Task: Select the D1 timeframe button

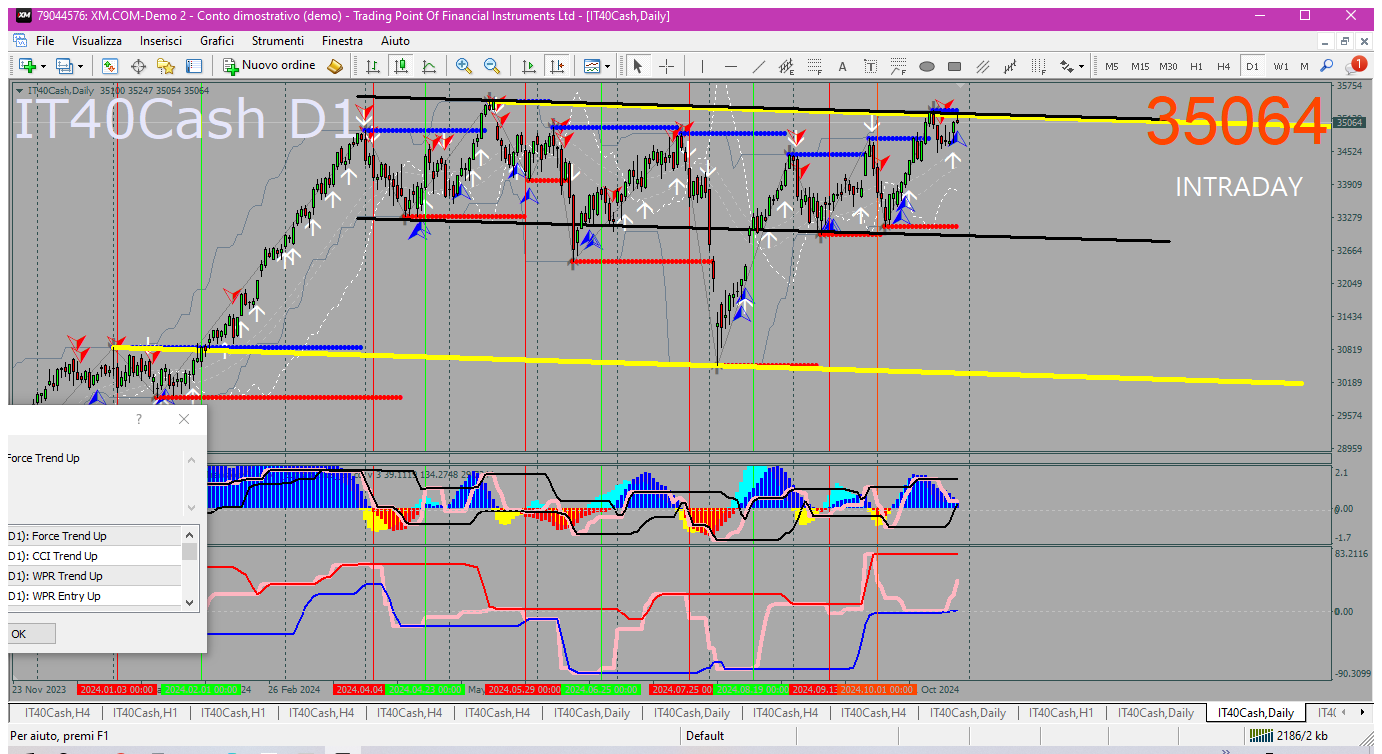Action: coord(1252,66)
